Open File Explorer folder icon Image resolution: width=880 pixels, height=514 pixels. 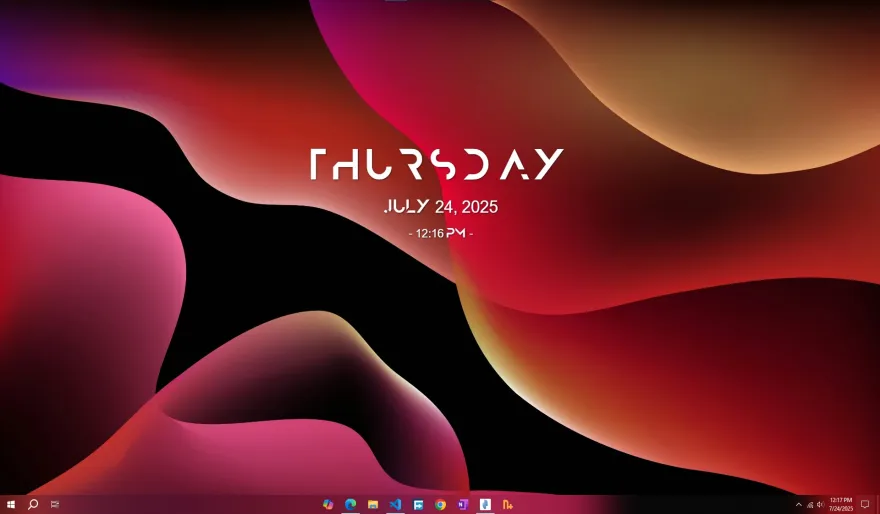tap(373, 504)
